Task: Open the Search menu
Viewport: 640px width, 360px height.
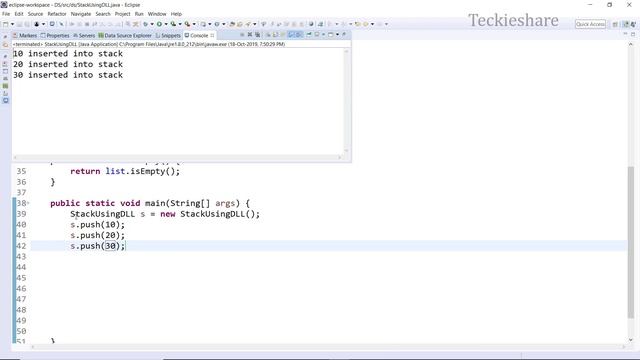Action: [x=103, y=14]
